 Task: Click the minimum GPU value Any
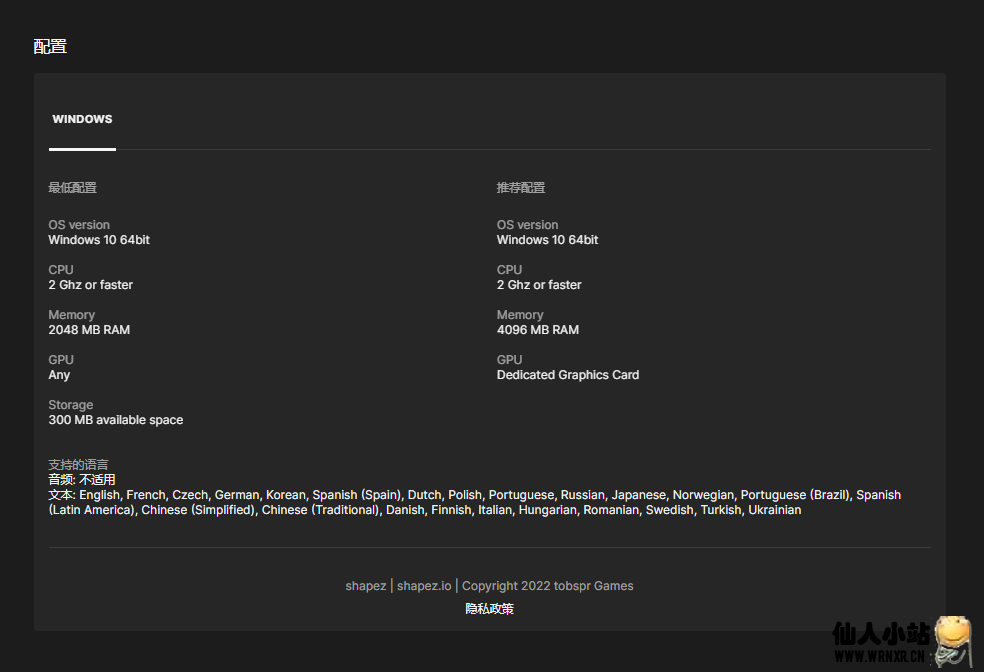point(59,375)
